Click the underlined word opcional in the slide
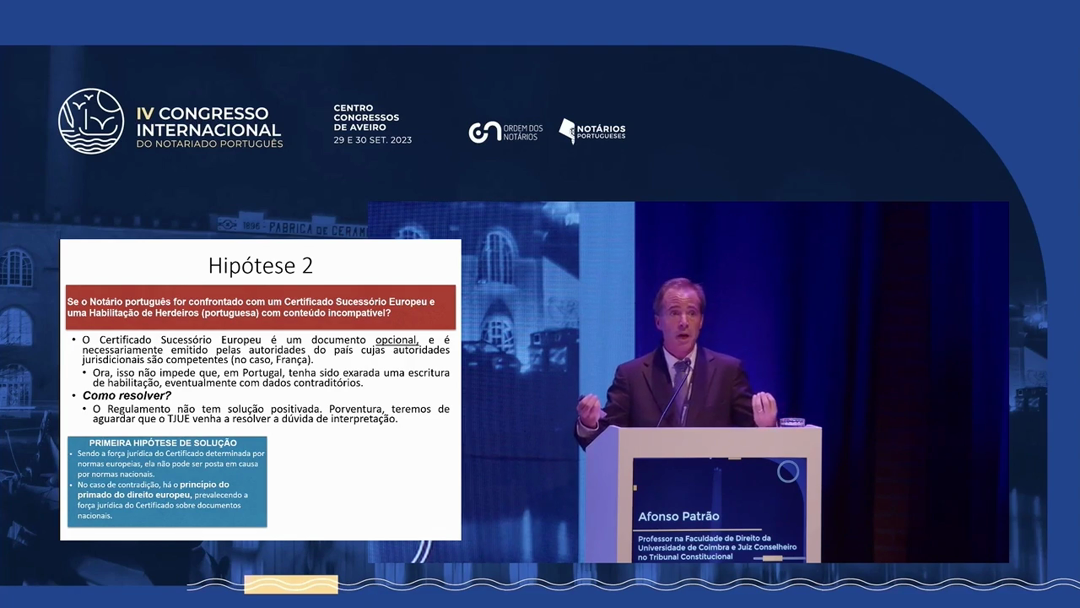This screenshot has width=1080, height=608. [x=395, y=340]
